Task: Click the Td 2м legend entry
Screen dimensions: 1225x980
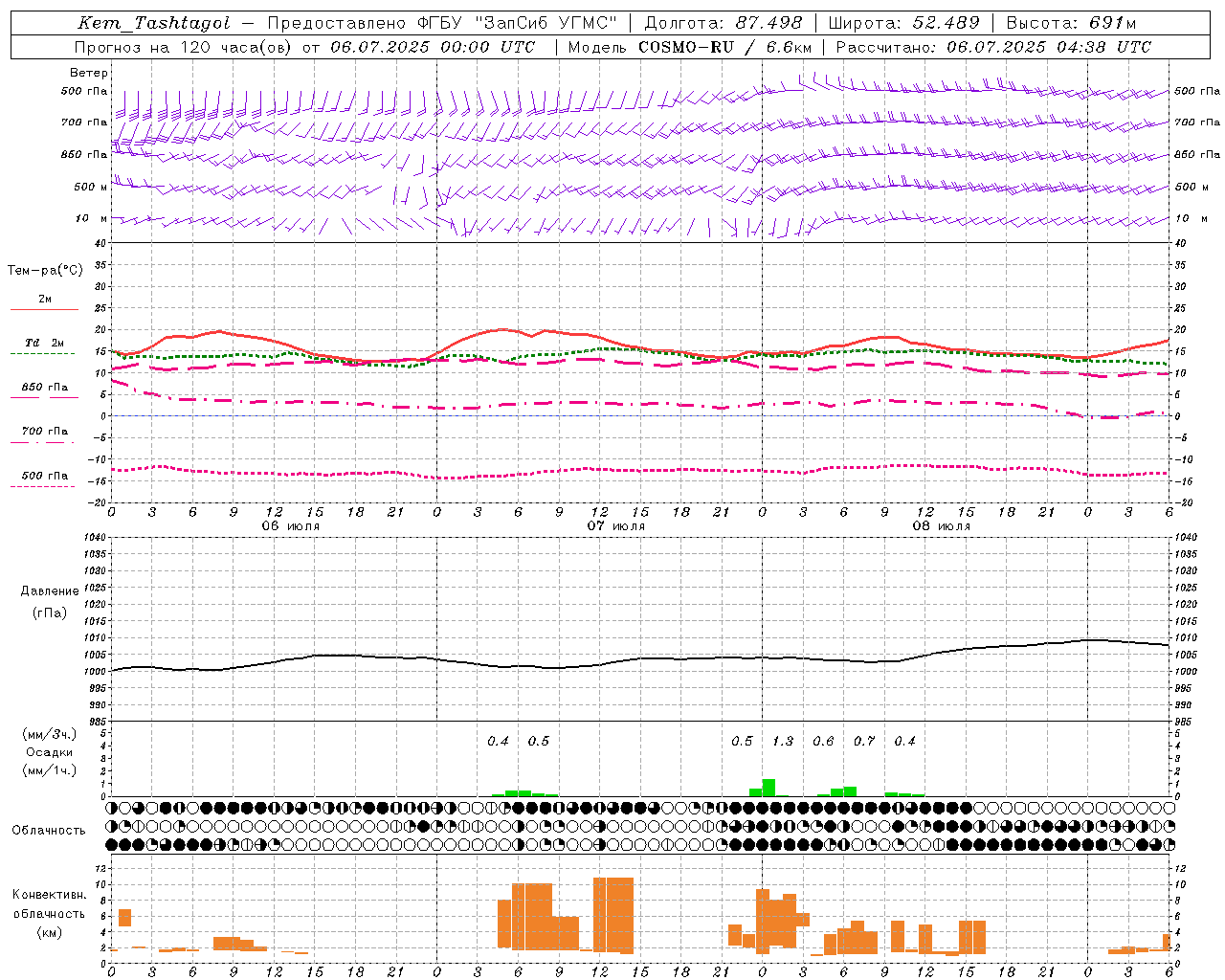Action: pyautogui.click(x=44, y=343)
